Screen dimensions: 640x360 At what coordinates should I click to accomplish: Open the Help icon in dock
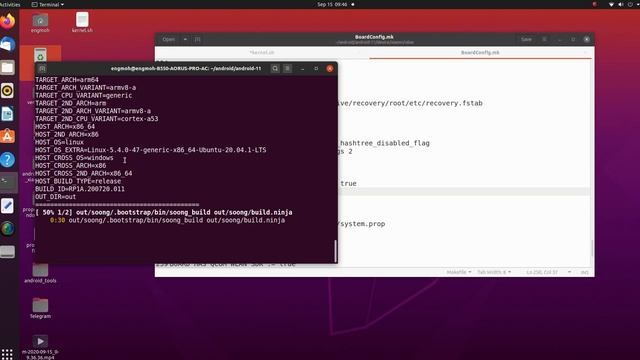pyautogui.click(x=7, y=160)
